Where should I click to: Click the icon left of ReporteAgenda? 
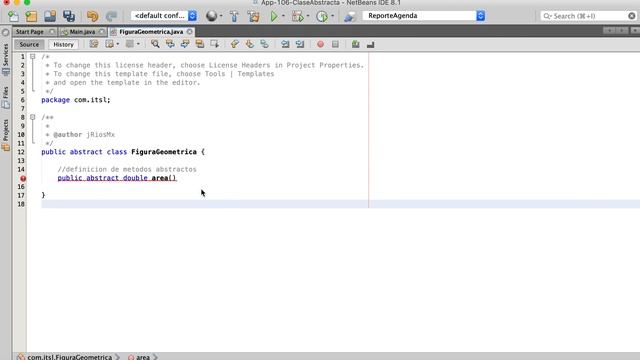[x=350, y=16]
